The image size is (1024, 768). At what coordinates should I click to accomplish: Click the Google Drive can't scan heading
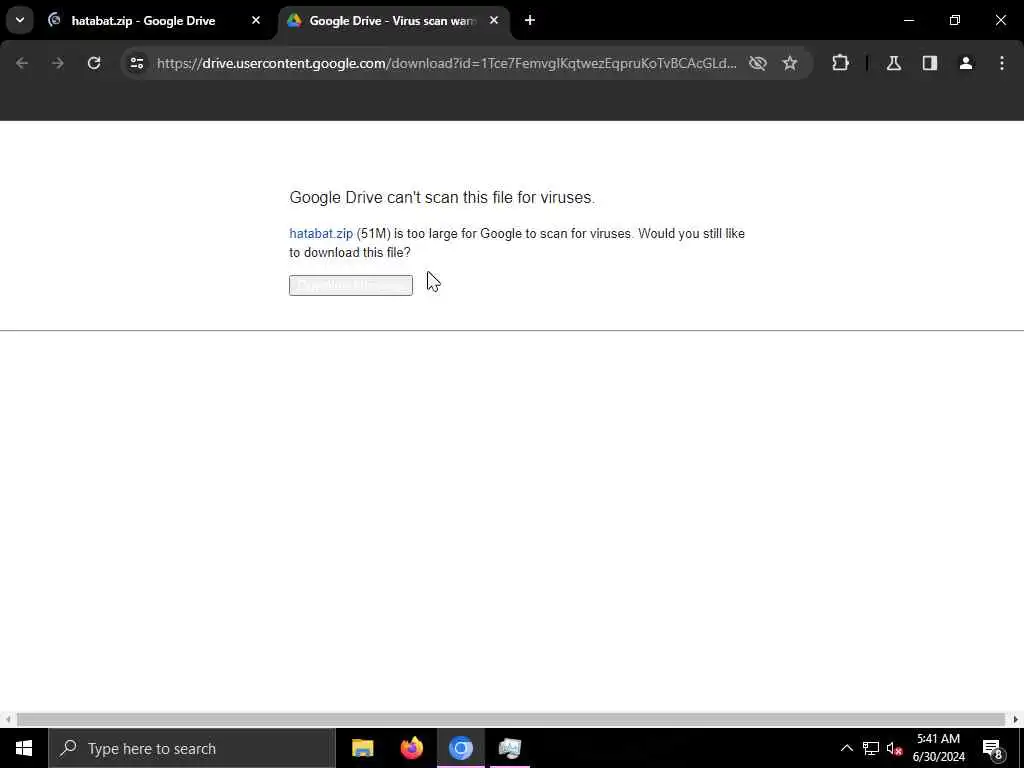click(442, 198)
